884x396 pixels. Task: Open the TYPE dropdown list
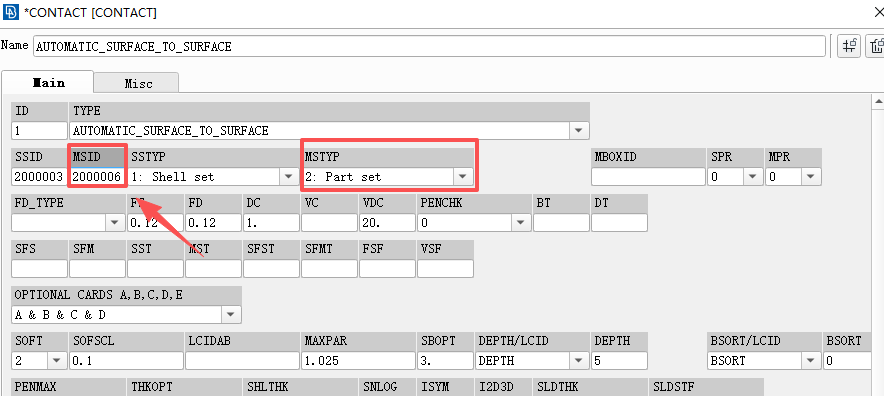tap(578, 131)
